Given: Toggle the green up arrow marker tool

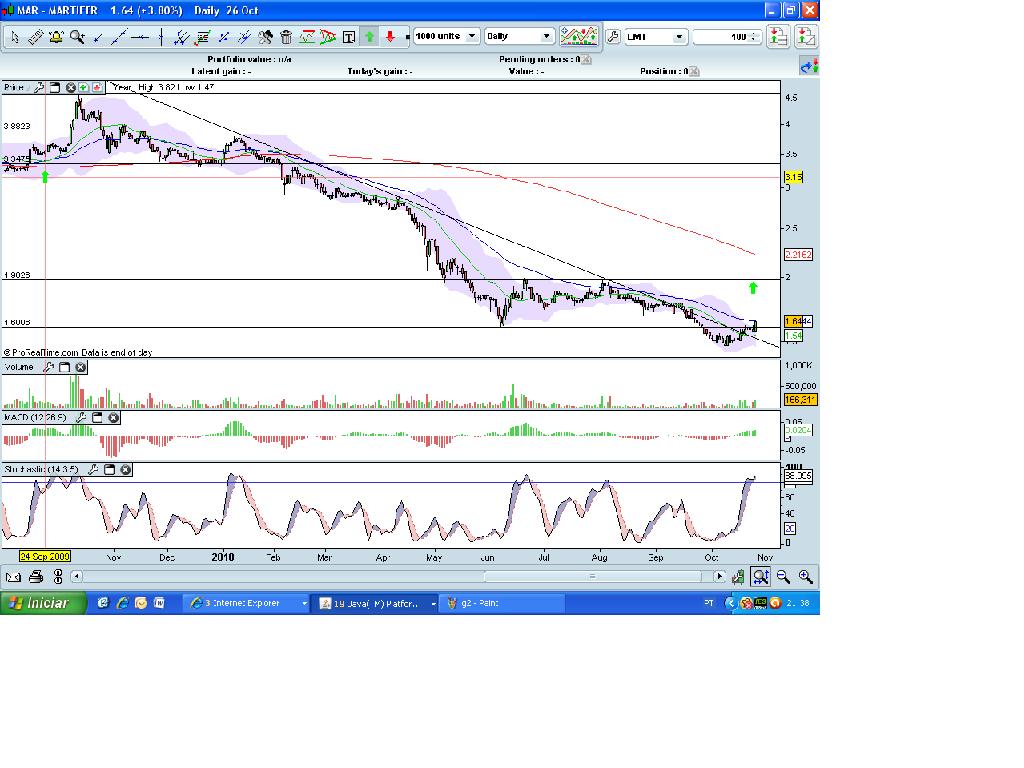Looking at the screenshot, I should click(370, 37).
